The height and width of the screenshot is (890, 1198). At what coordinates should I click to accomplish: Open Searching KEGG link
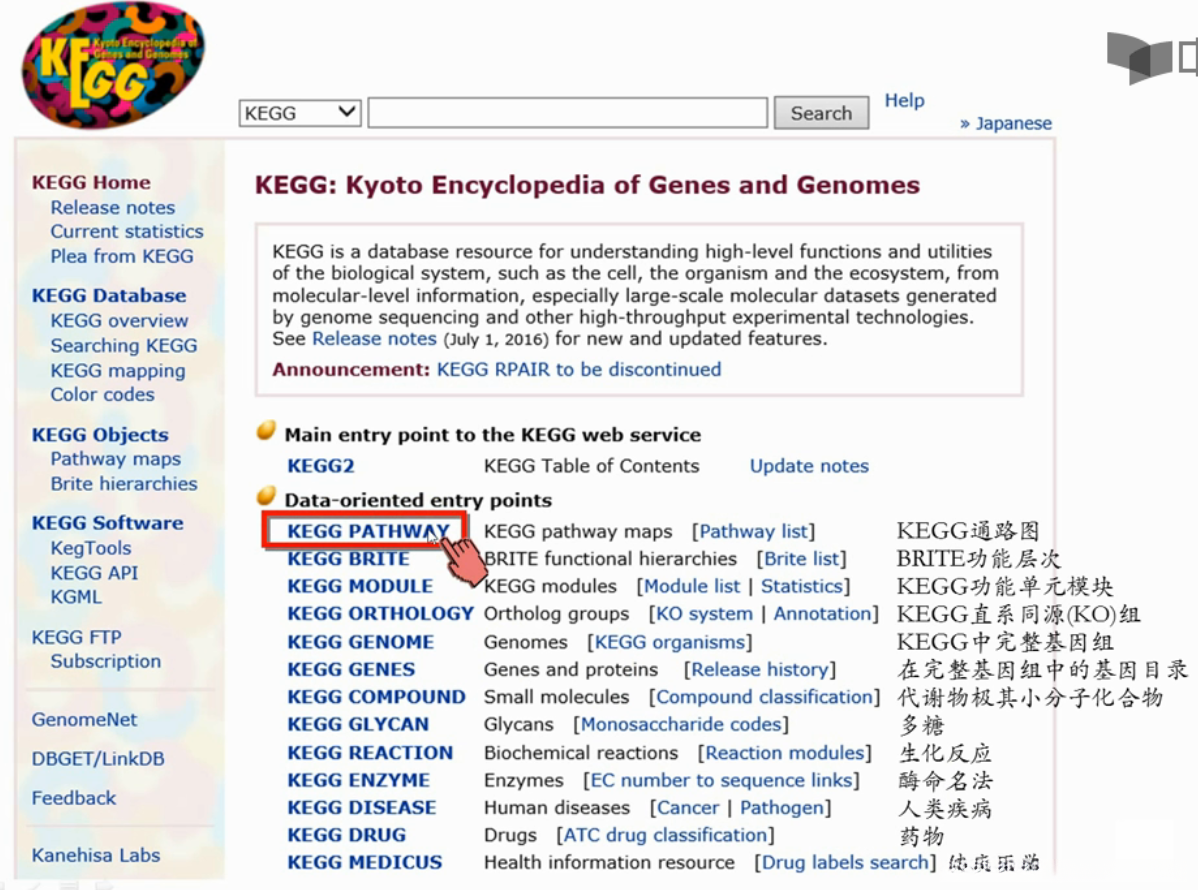124,345
